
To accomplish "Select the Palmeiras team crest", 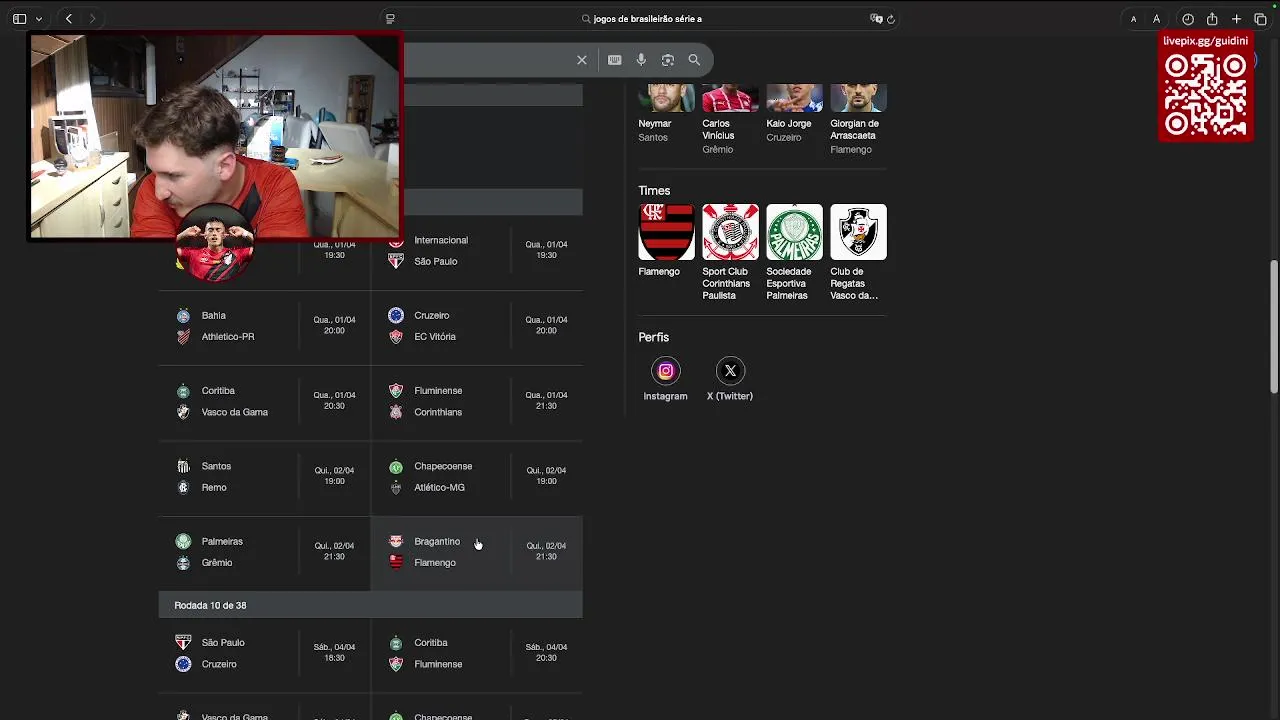I will click(x=794, y=232).
